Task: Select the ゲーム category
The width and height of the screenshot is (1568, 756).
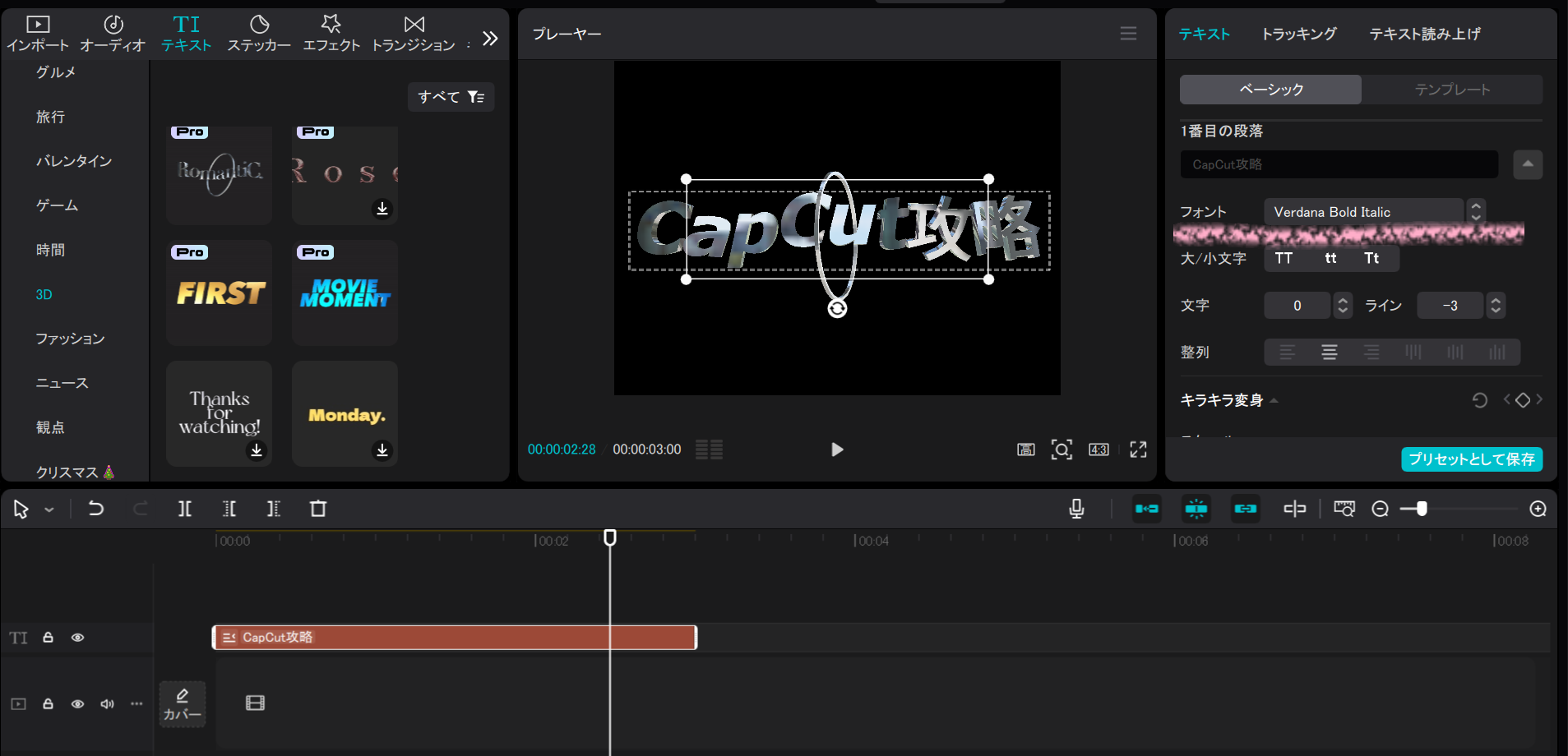Action: pyautogui.click(x=57, y=205)
